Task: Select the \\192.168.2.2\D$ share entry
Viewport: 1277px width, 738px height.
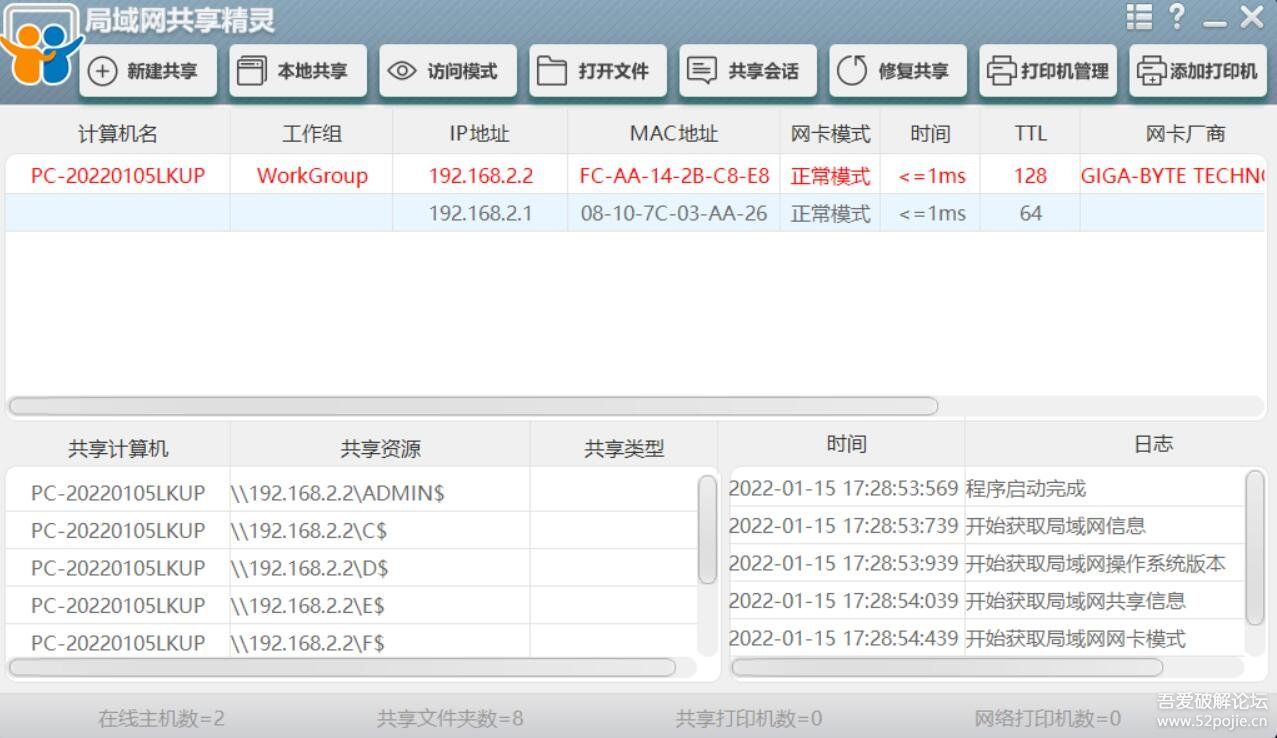Action: point(309,568)
